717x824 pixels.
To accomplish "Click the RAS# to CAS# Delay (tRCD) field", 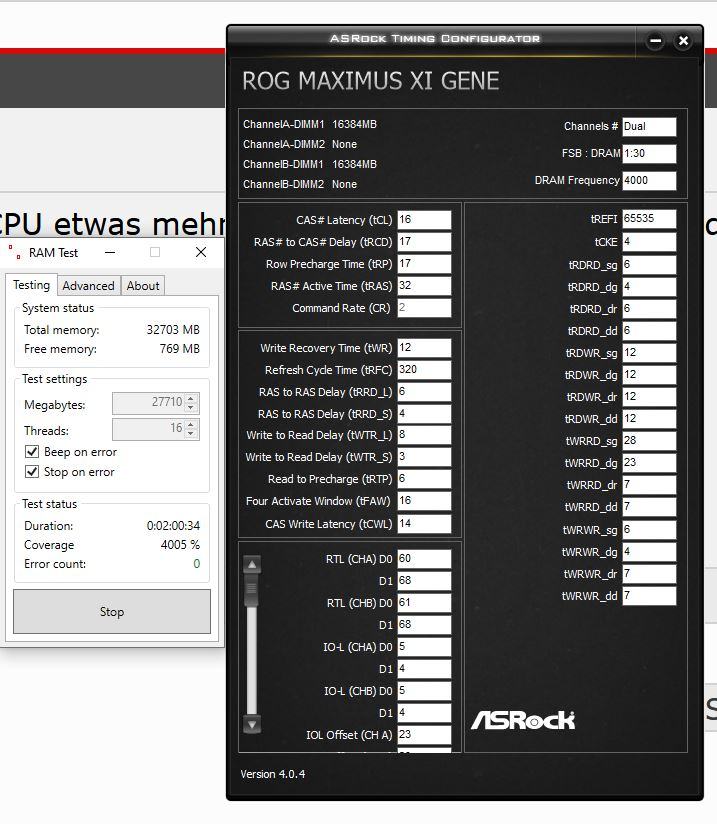I will point(424,242).
